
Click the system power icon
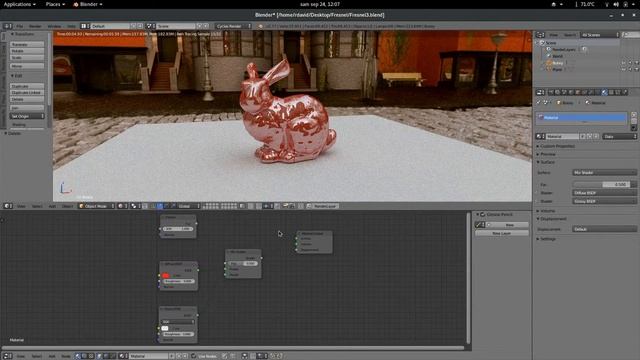coord(625,4)
